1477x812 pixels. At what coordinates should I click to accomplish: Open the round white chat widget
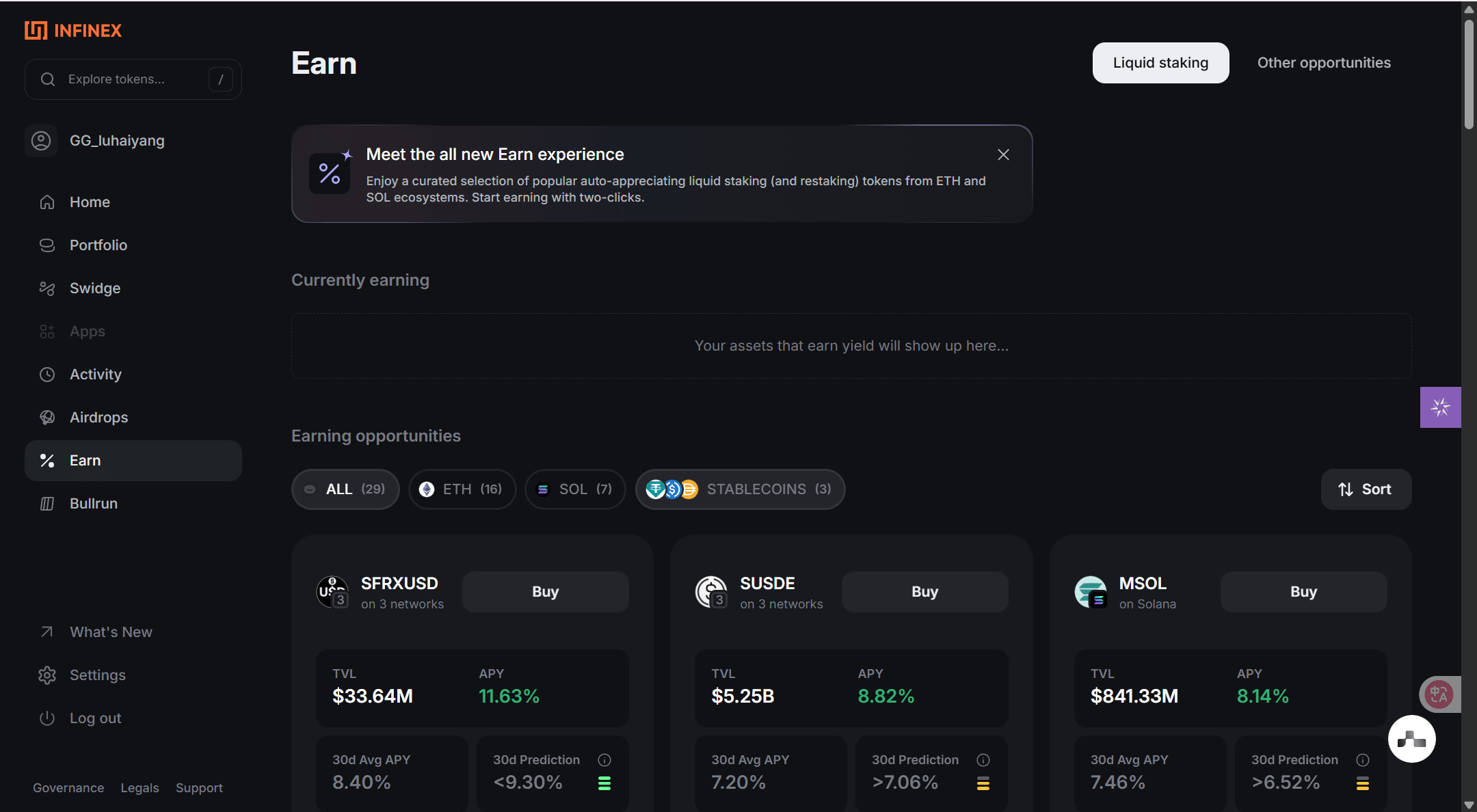point(1412,739)
